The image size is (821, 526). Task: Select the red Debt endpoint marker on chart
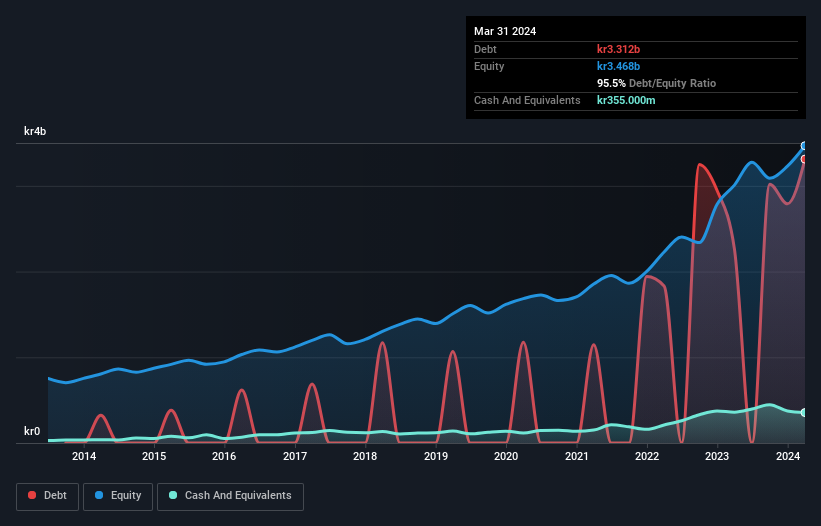point(804,159)
